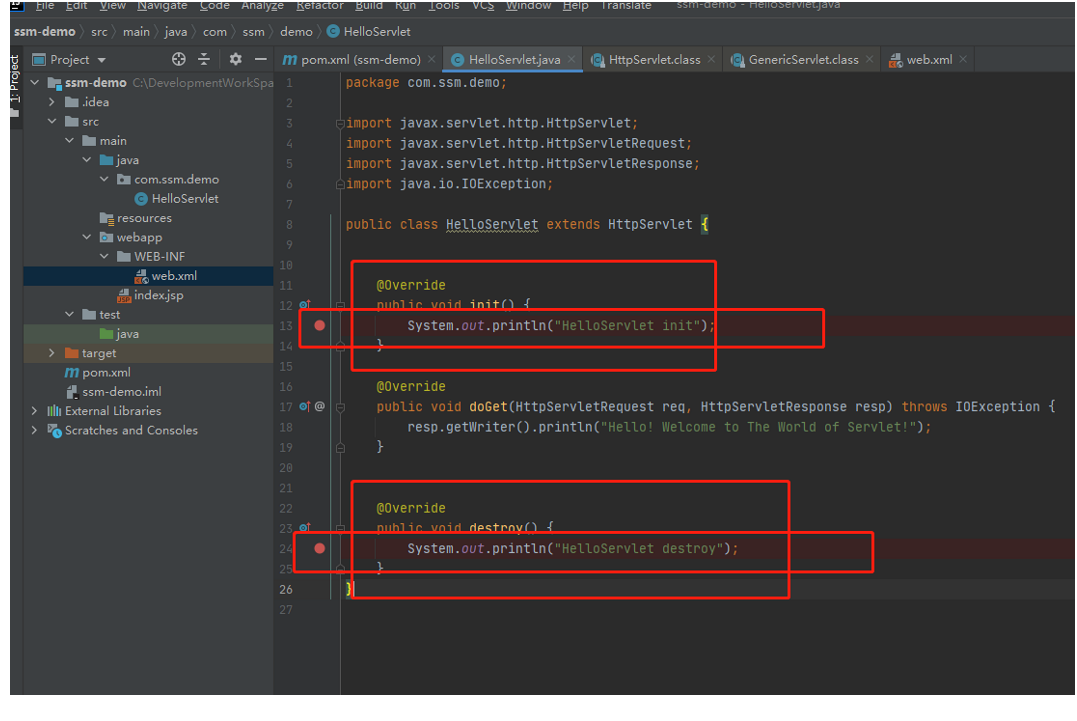Click the collapse all icon in Project panel
This screenshot has height=721, width=1077.
tap(204, 59)
